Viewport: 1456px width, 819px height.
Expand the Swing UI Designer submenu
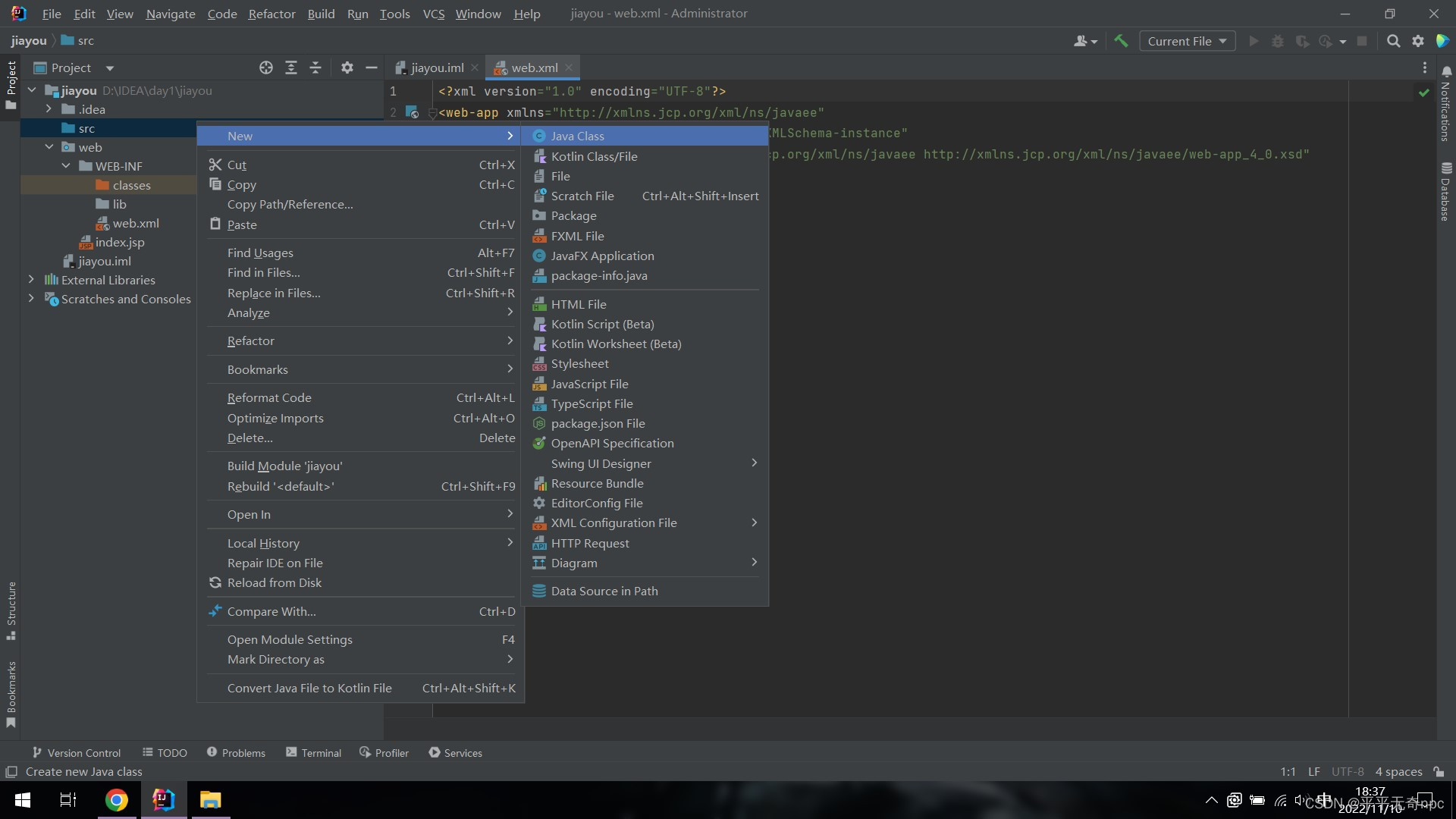[645, 463]
